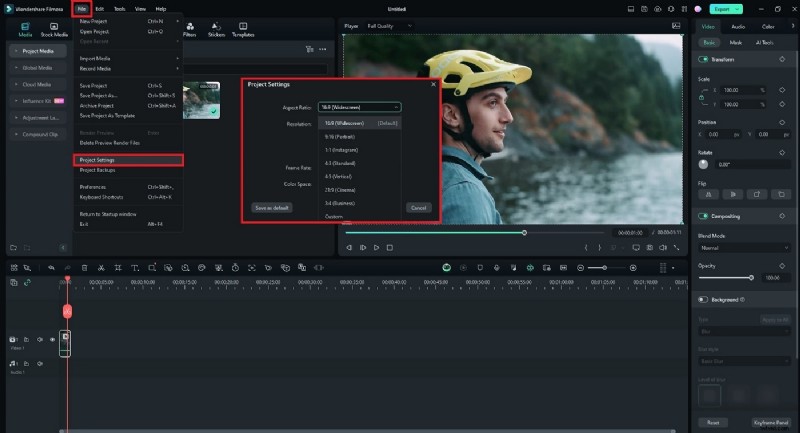
Task: Lock the Video 1 track
Action: (26, 340)
